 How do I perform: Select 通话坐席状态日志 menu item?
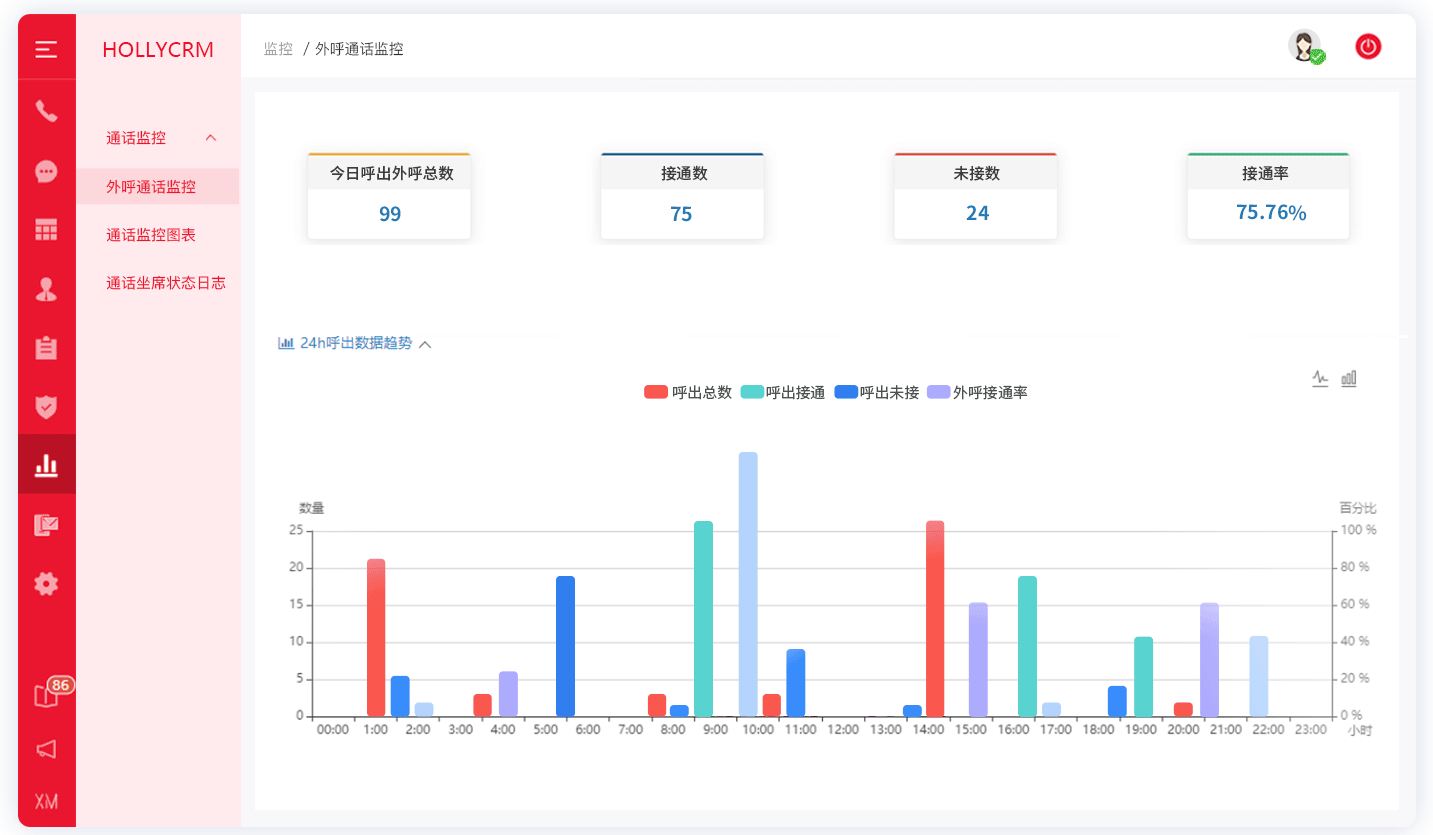coord(166,283)
